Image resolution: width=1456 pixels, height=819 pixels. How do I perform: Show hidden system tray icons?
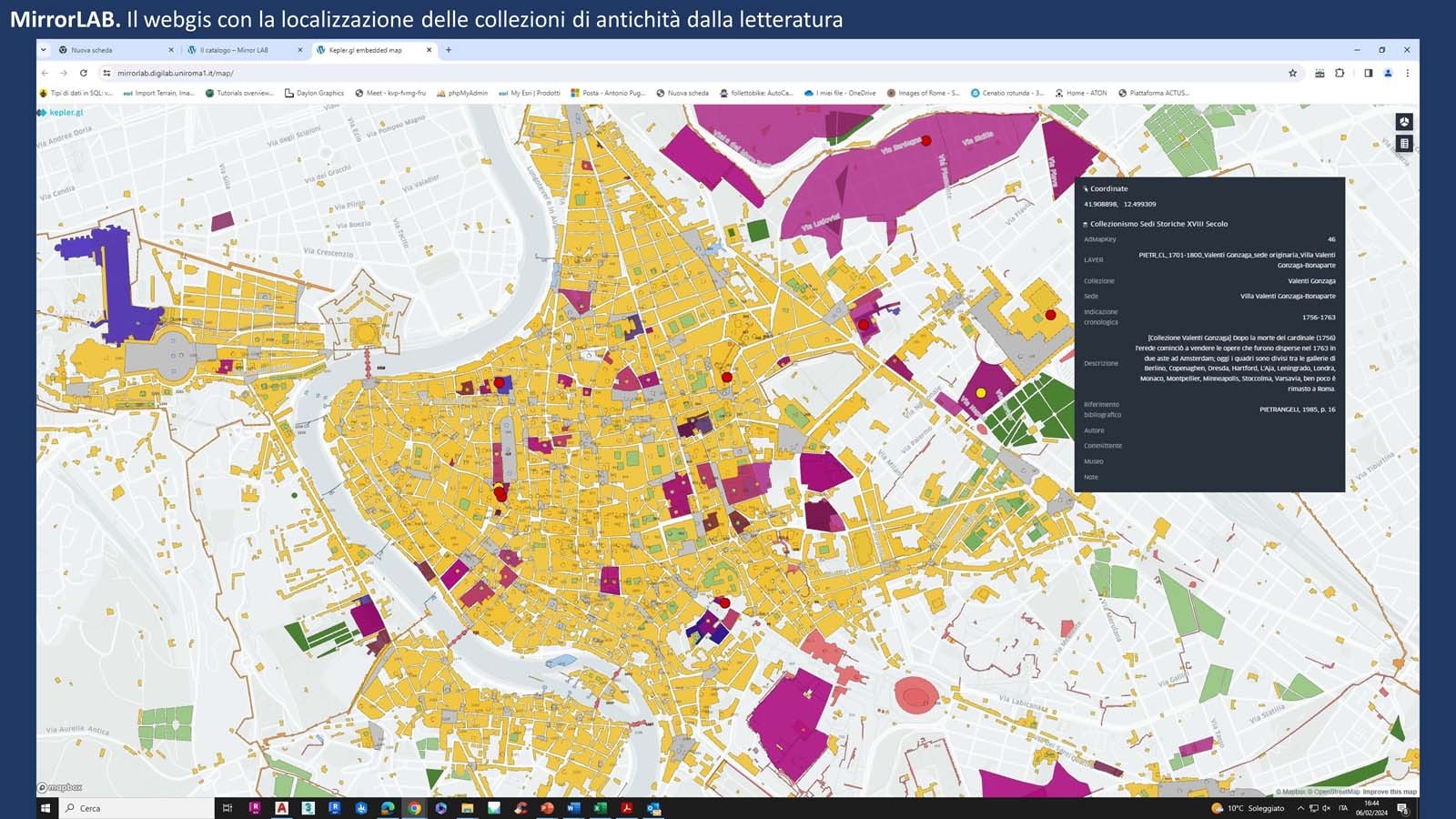pos(1300,808)
